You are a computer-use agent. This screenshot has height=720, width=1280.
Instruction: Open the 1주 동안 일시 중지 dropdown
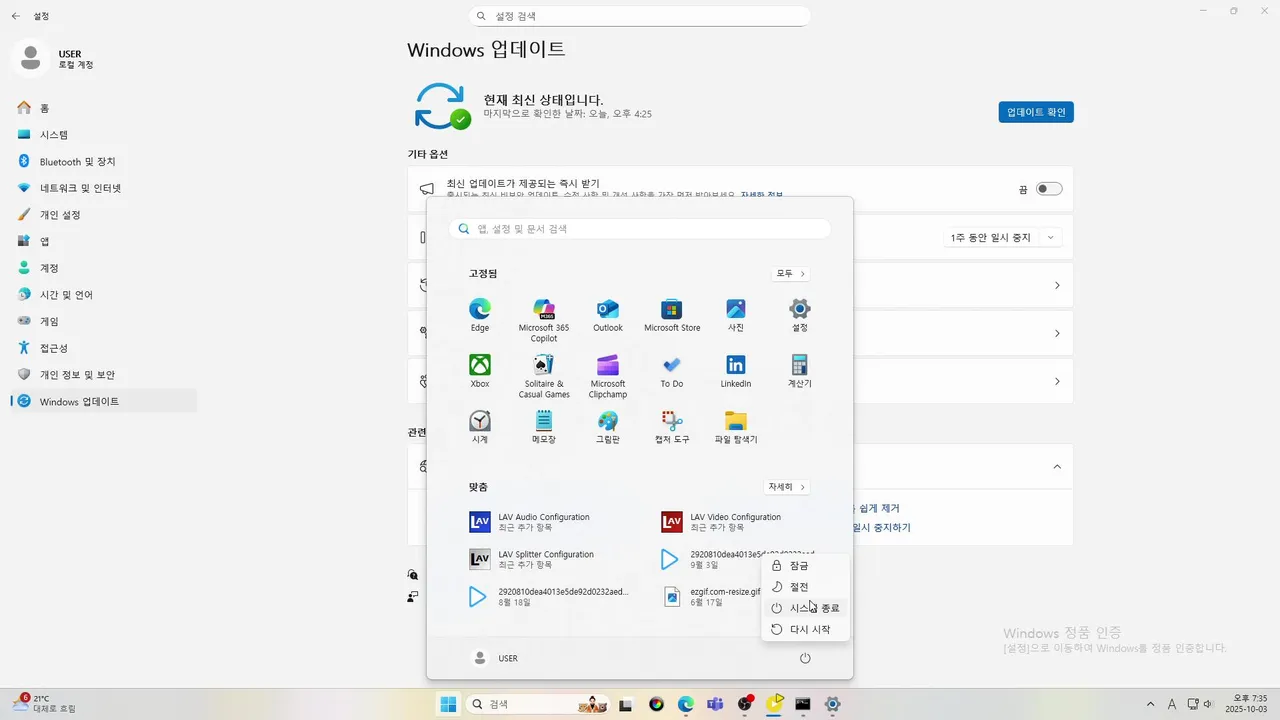click(x=1003, y=237)
